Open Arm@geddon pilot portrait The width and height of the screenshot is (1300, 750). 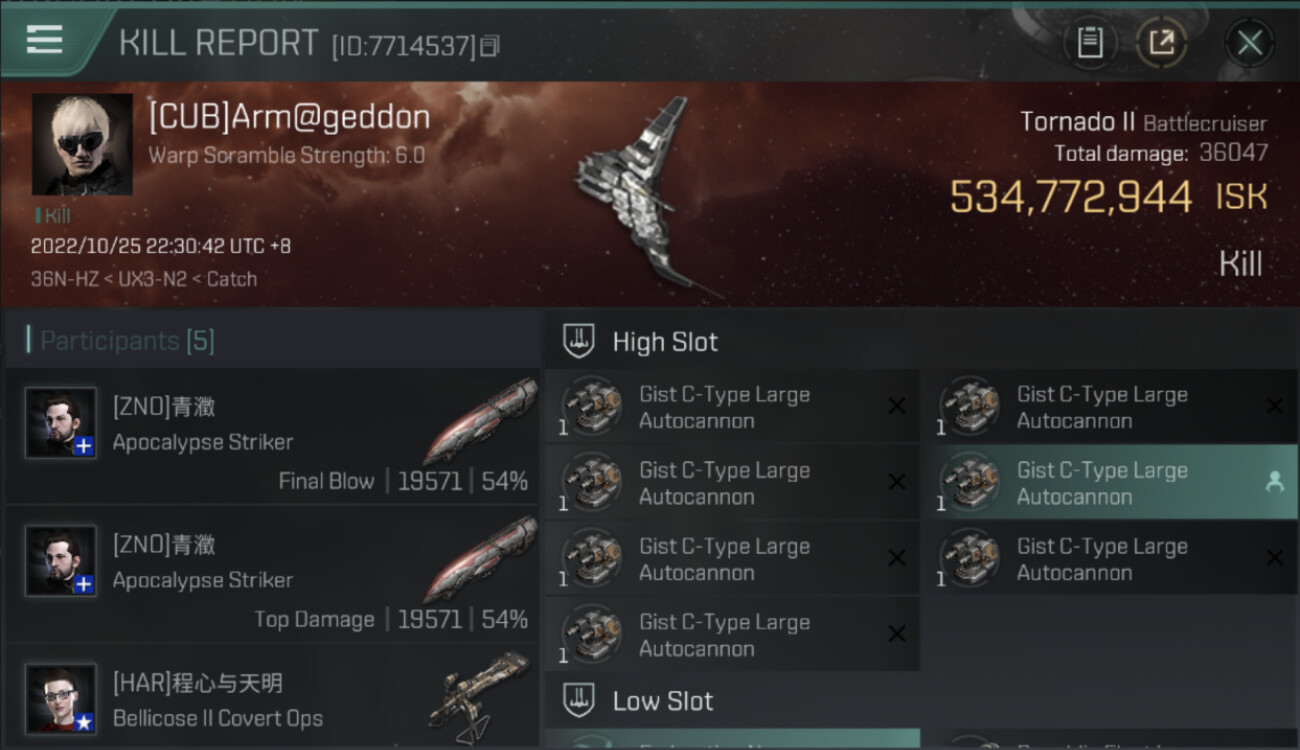tap(82, 144)
